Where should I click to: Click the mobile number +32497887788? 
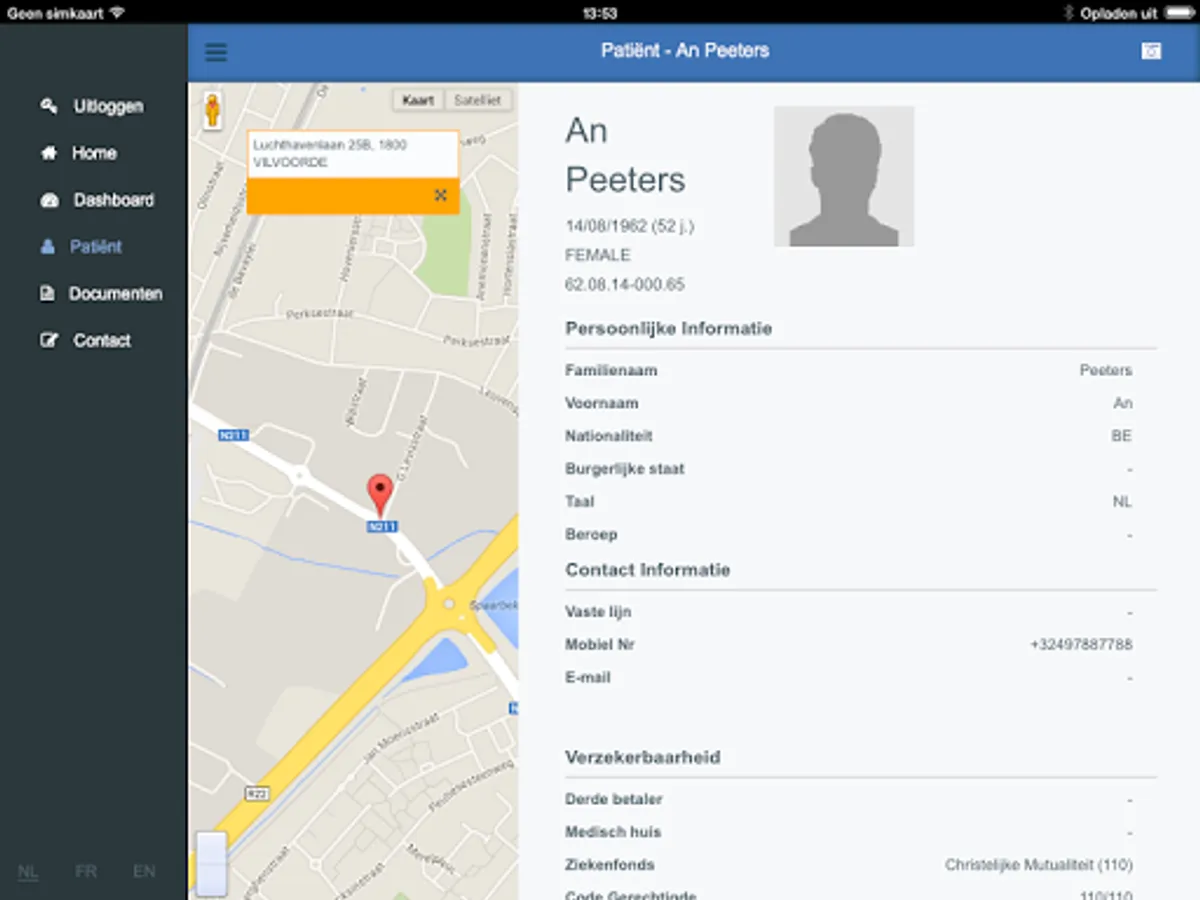click(x=1081, y=645)
